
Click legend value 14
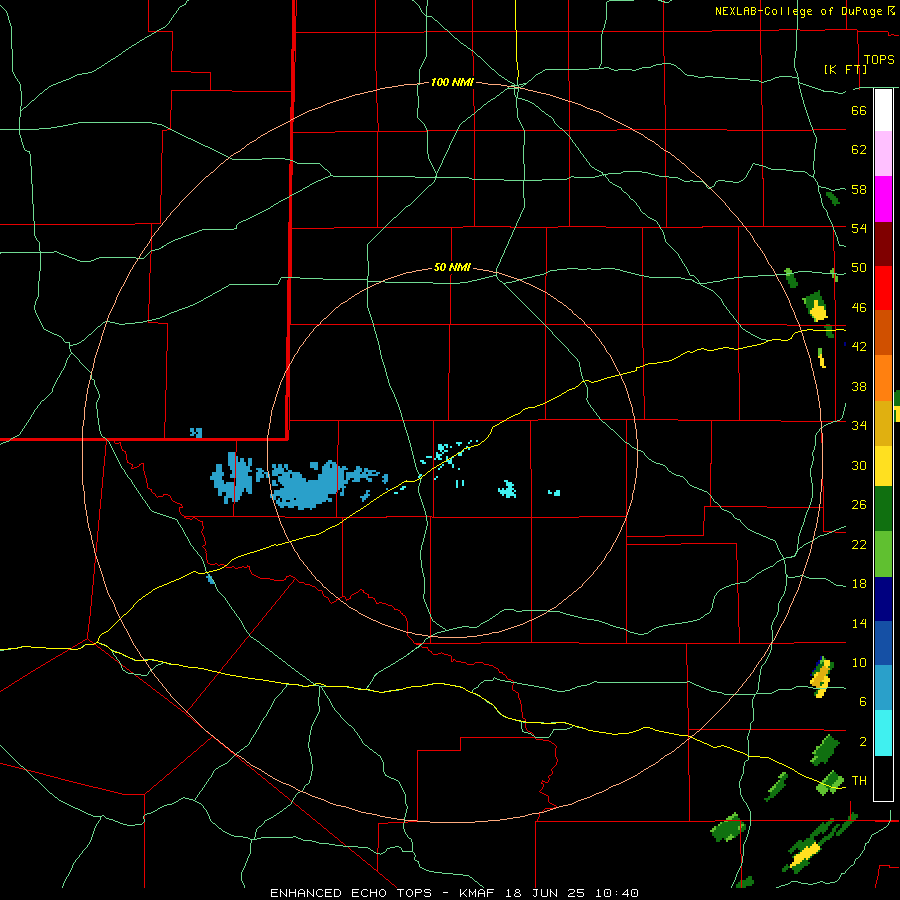859,623
